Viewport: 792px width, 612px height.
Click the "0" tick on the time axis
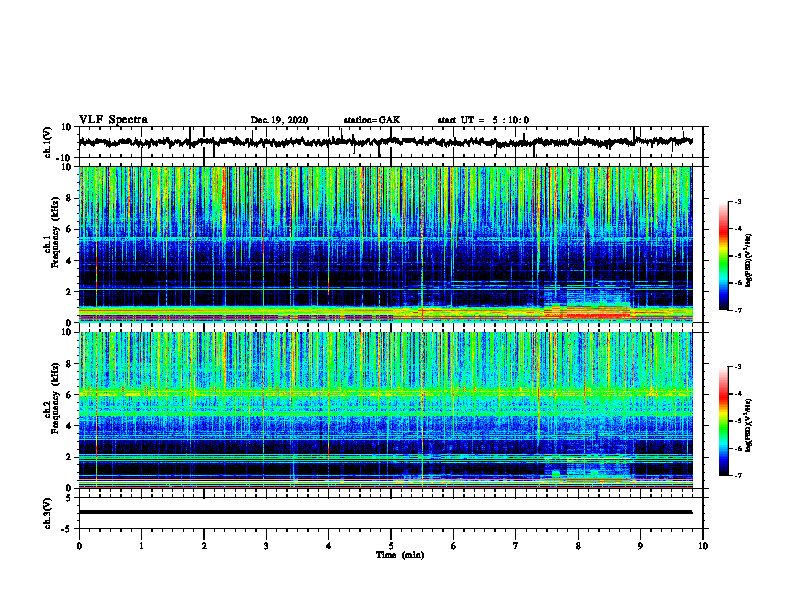pos(79,546)
